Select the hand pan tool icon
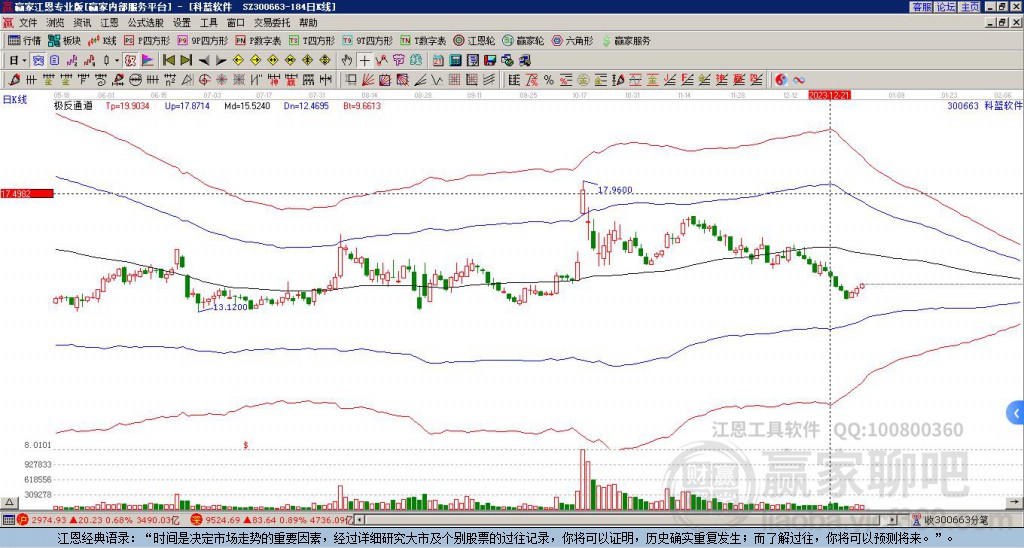 (x=347, y=61)
